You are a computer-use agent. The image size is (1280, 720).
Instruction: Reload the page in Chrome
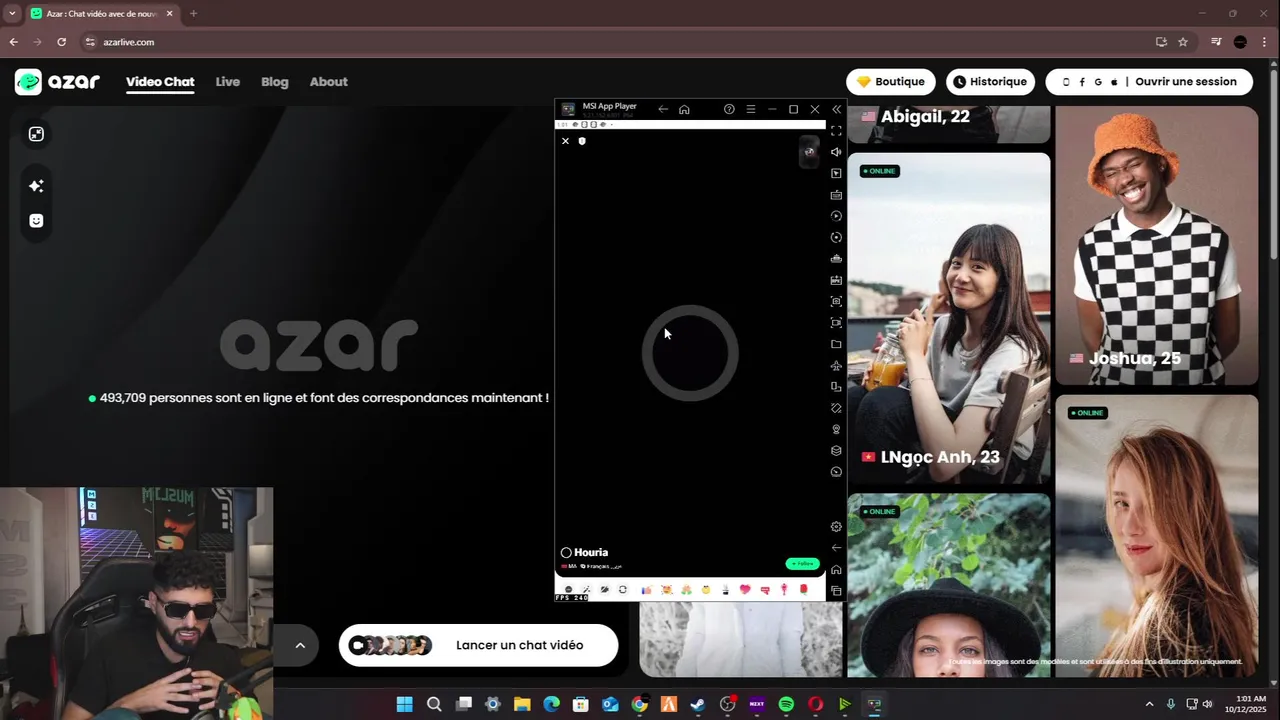61,42
